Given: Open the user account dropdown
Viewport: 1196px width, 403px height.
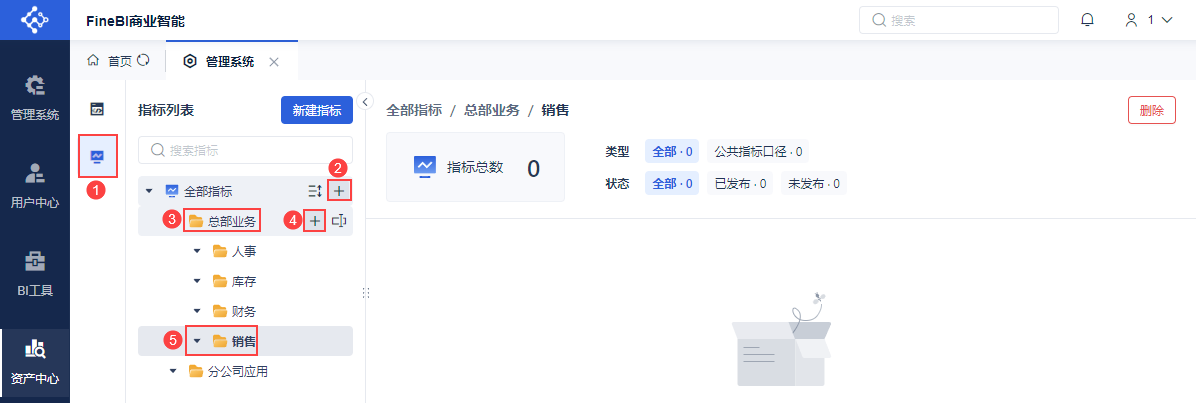Looking at the screenshot, I should pos(1149,21).
